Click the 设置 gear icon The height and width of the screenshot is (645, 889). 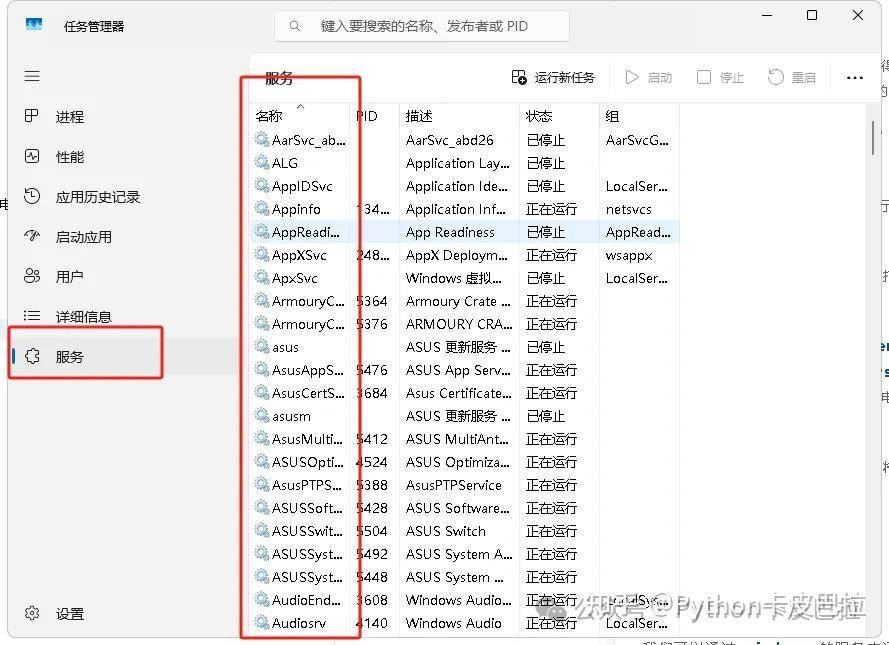pos(32,613)
